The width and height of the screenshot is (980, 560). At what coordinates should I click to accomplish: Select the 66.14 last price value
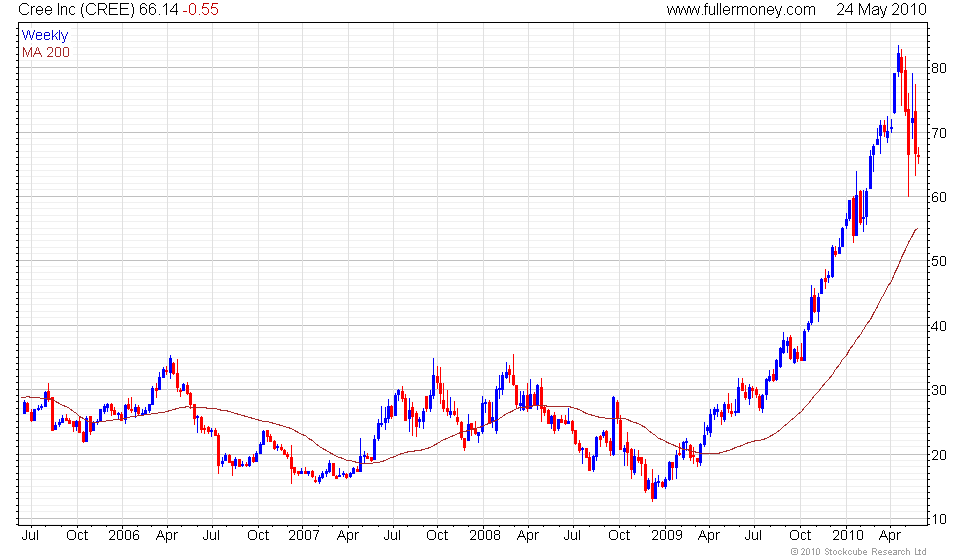click(159, 9)
